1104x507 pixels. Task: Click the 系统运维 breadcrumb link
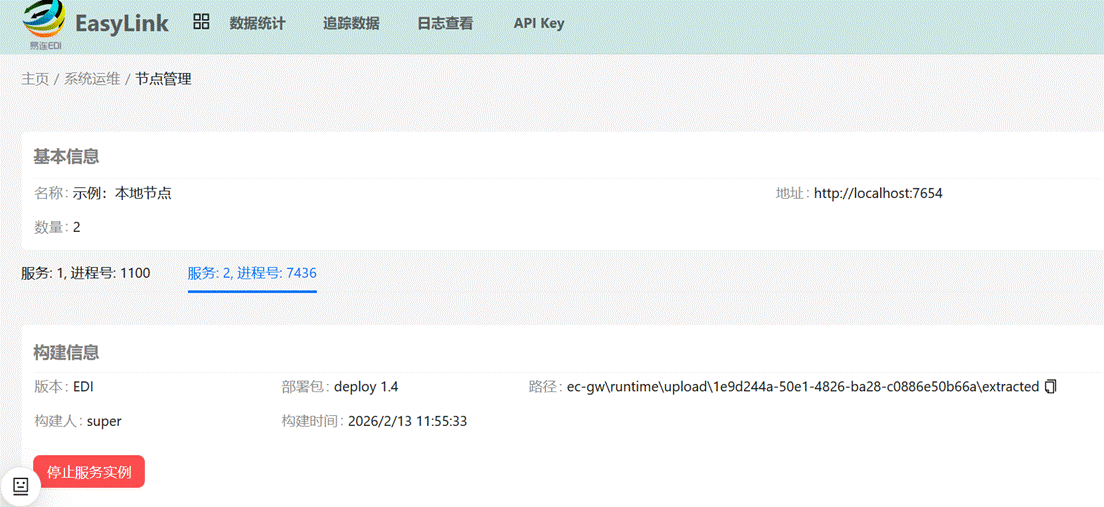(x=92, y=79)
